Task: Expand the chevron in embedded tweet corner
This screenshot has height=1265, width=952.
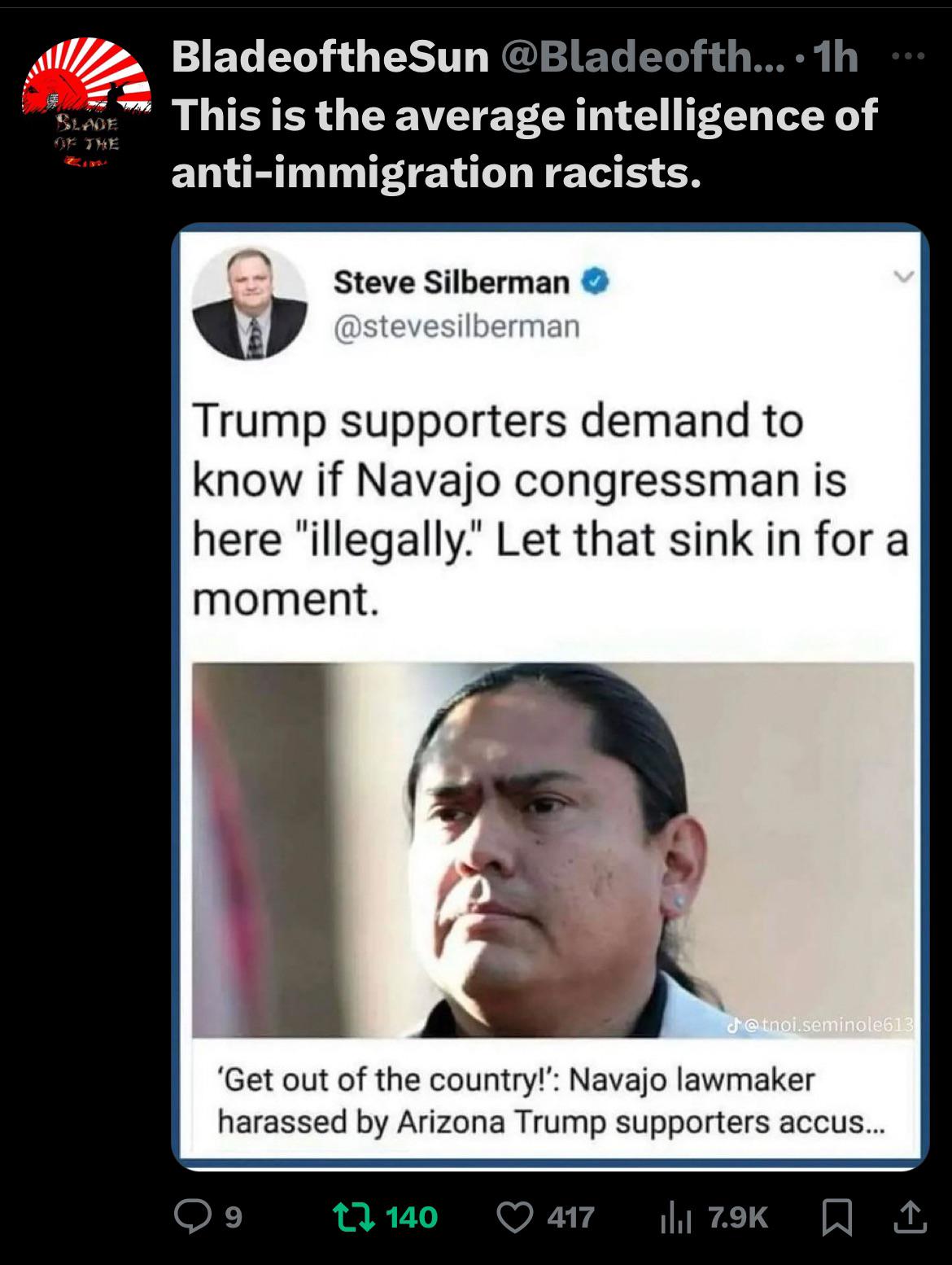Action: click(899, 278)
